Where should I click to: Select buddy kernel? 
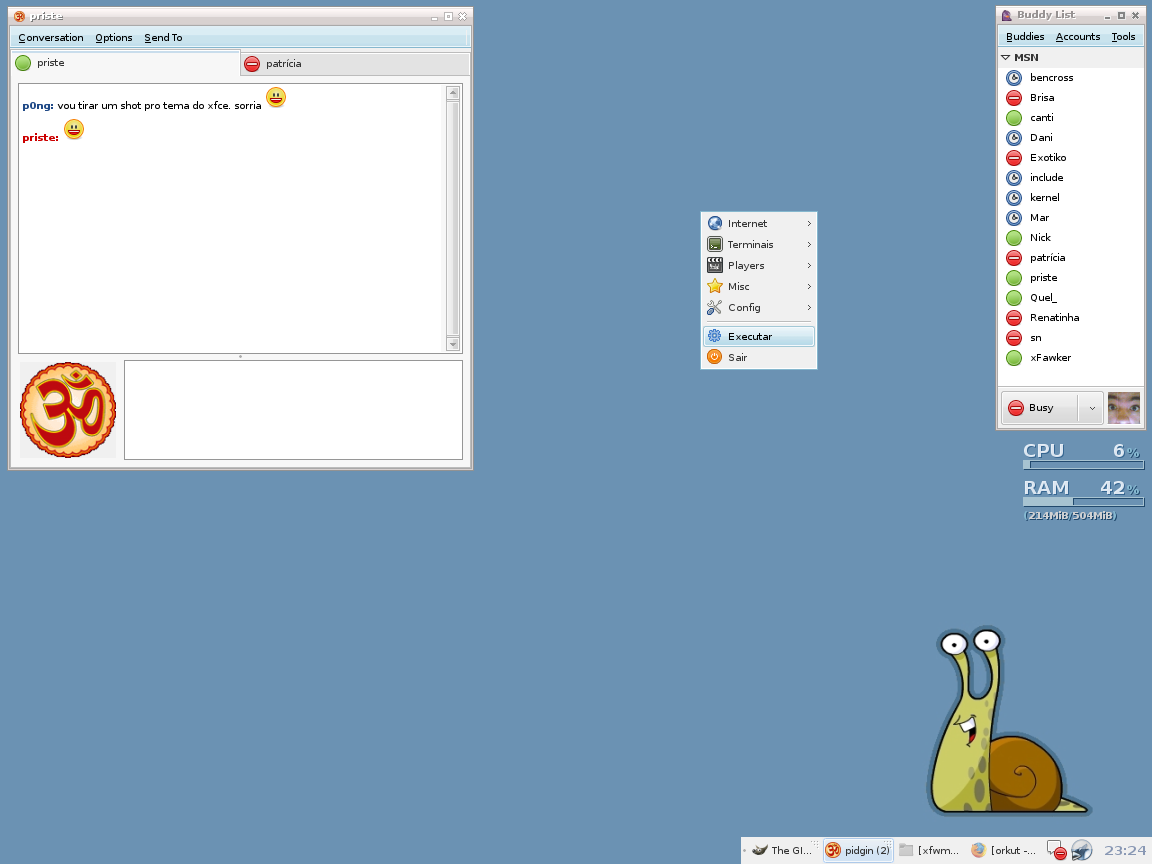coord(1070,198)
